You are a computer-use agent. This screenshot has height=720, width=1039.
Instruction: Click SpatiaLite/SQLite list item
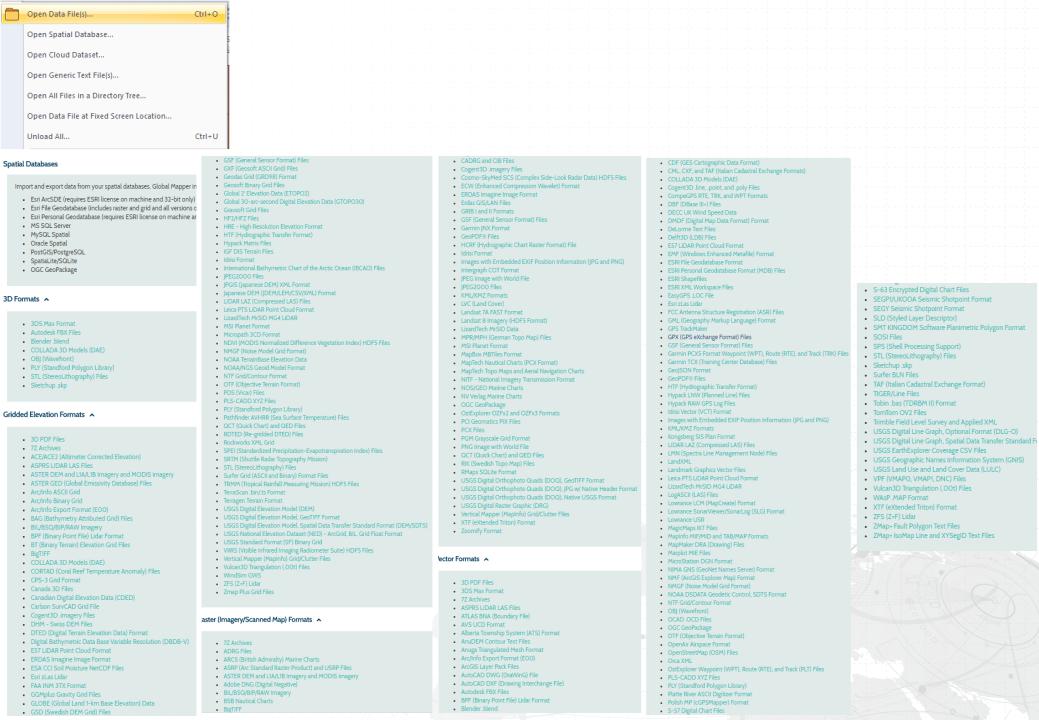tap(54, 261)
